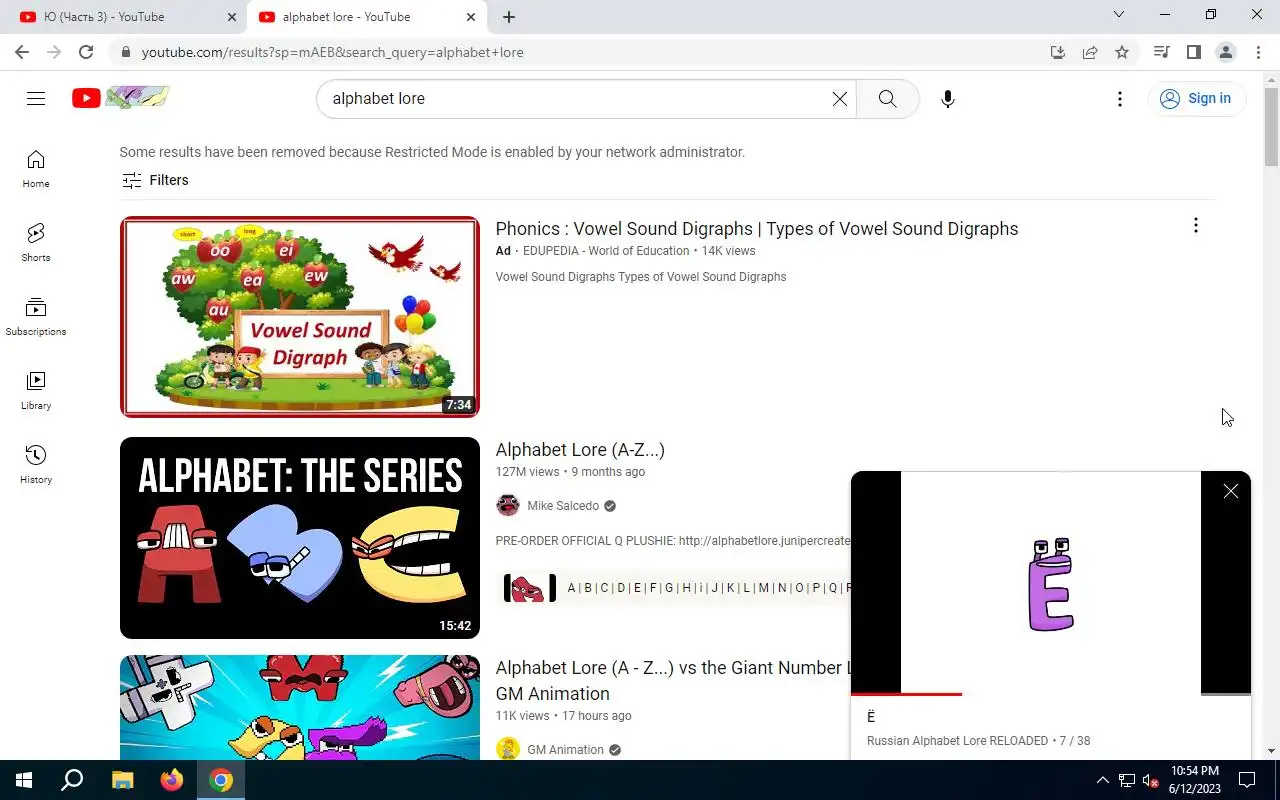The image size is (1280, 800).
Task: Share this page from address bar
Action: 1090,52
